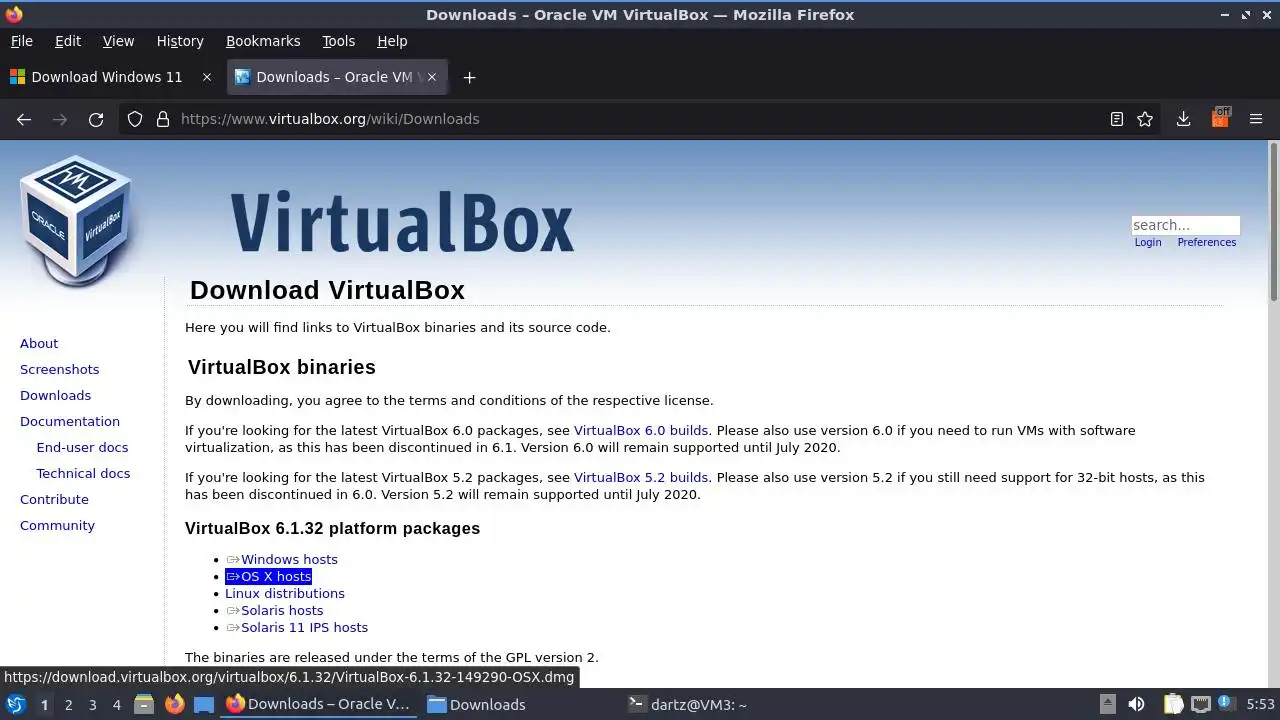
Task: Open Technical docs link
Action: (83, 473)
